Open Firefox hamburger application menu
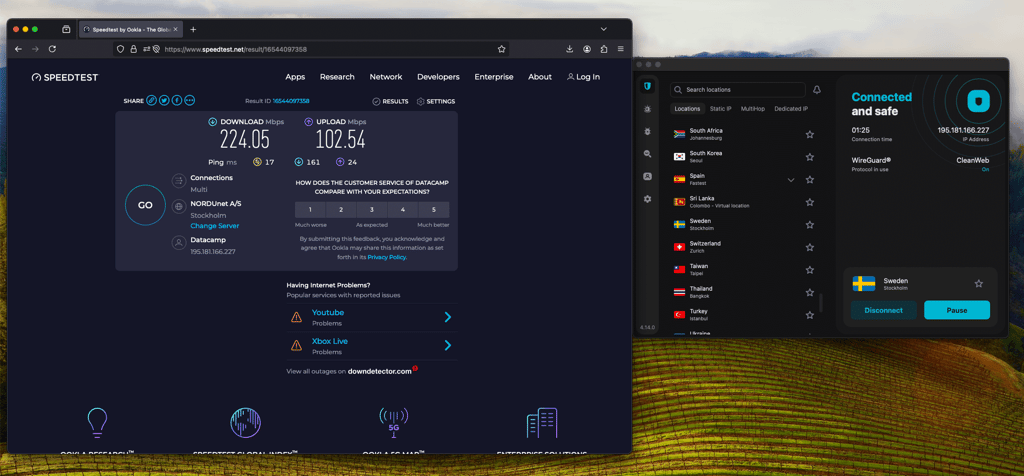 (620, 49)
